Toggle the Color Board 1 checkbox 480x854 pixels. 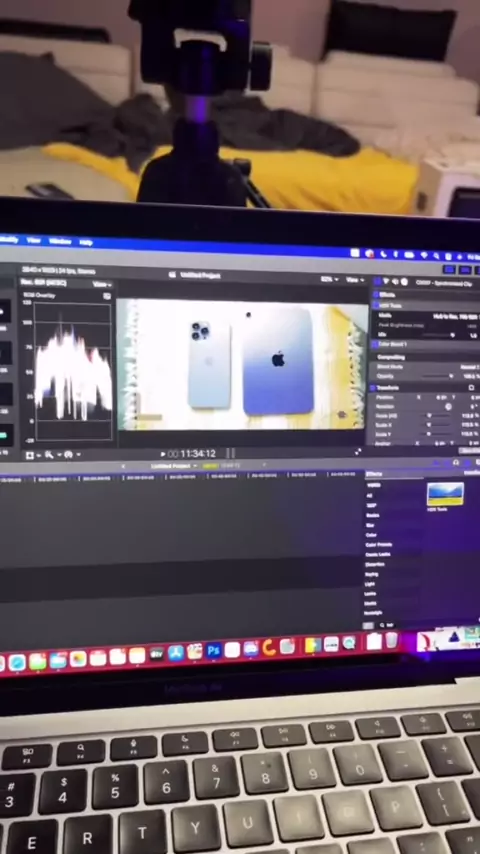click(x=374, y=344)
